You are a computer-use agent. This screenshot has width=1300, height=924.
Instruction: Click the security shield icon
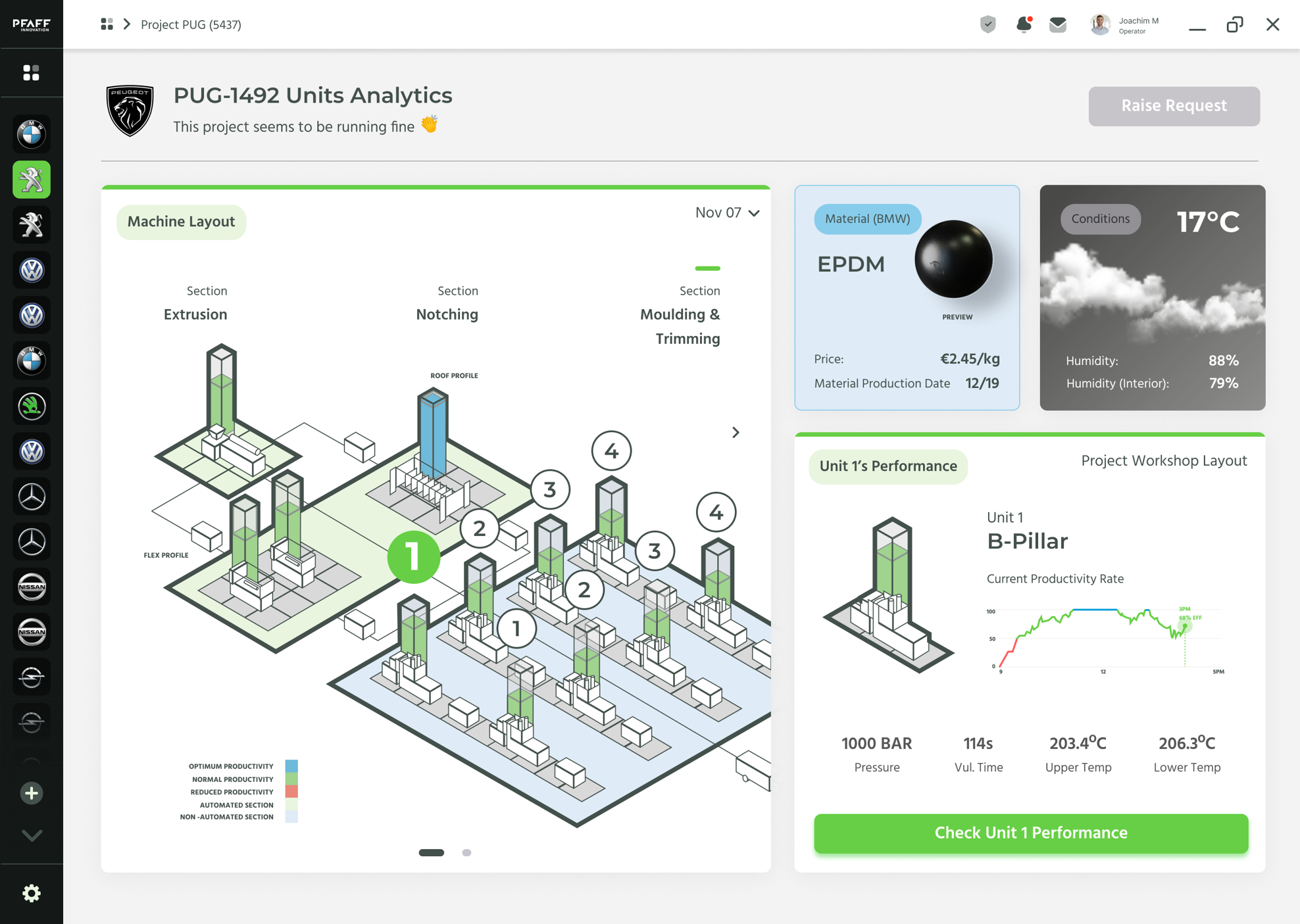(988, 25)
